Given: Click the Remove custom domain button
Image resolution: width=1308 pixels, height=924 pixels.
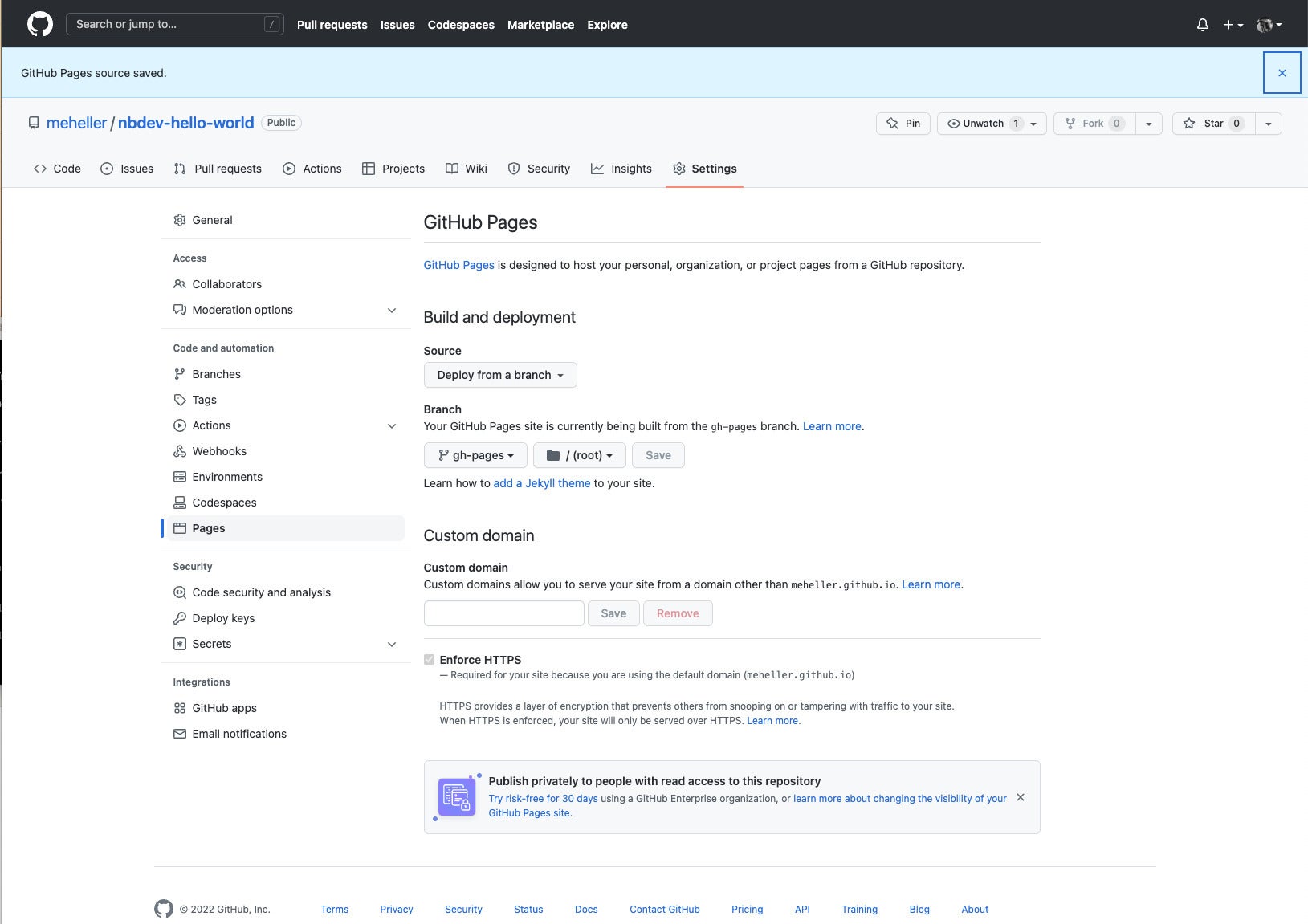Looking at the screenshot, I should [678, 613].
